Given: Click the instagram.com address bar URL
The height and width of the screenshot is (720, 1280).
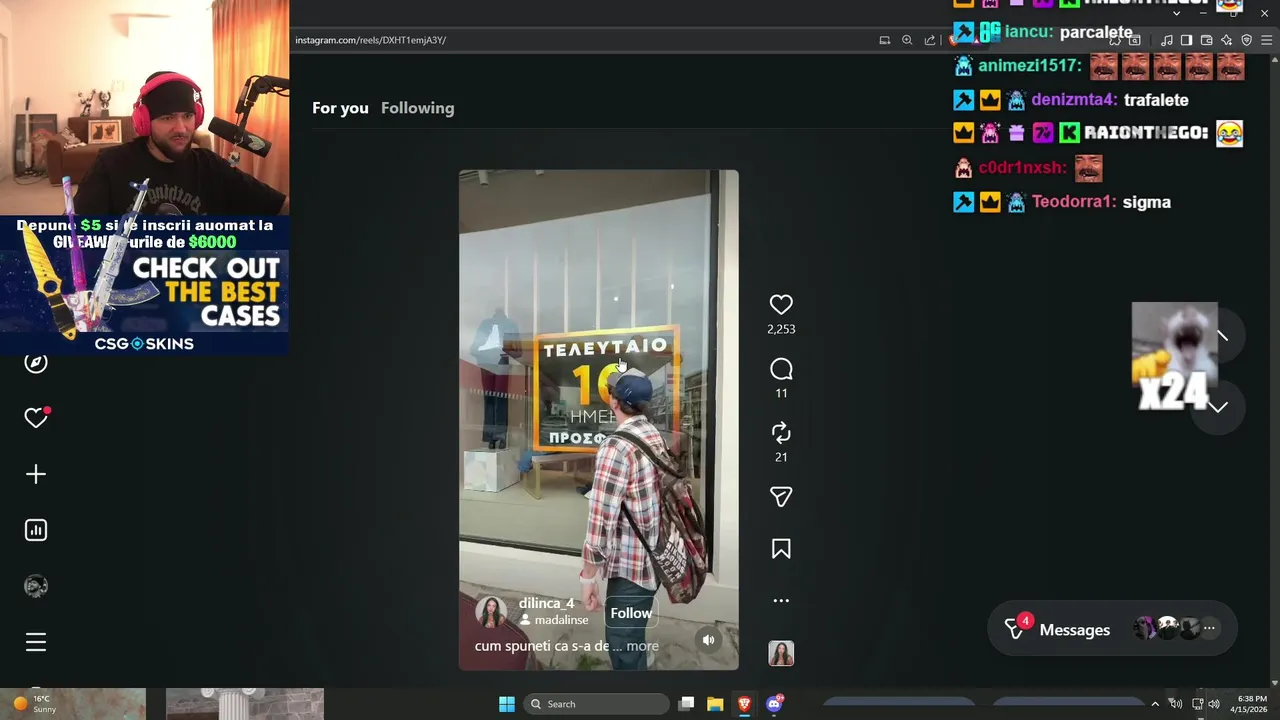Looking at the screenshot, I should click(371, 40).
